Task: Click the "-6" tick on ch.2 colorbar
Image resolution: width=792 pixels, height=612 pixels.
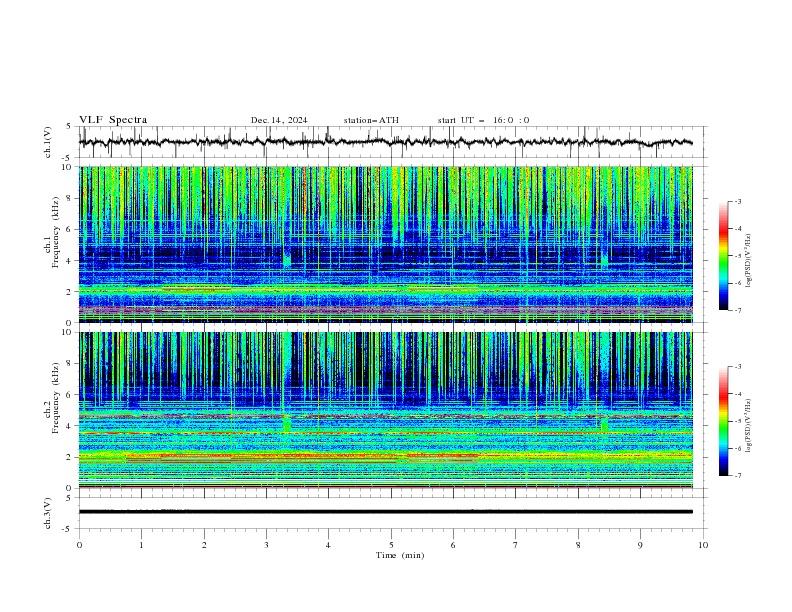Action: pos(737,448)
